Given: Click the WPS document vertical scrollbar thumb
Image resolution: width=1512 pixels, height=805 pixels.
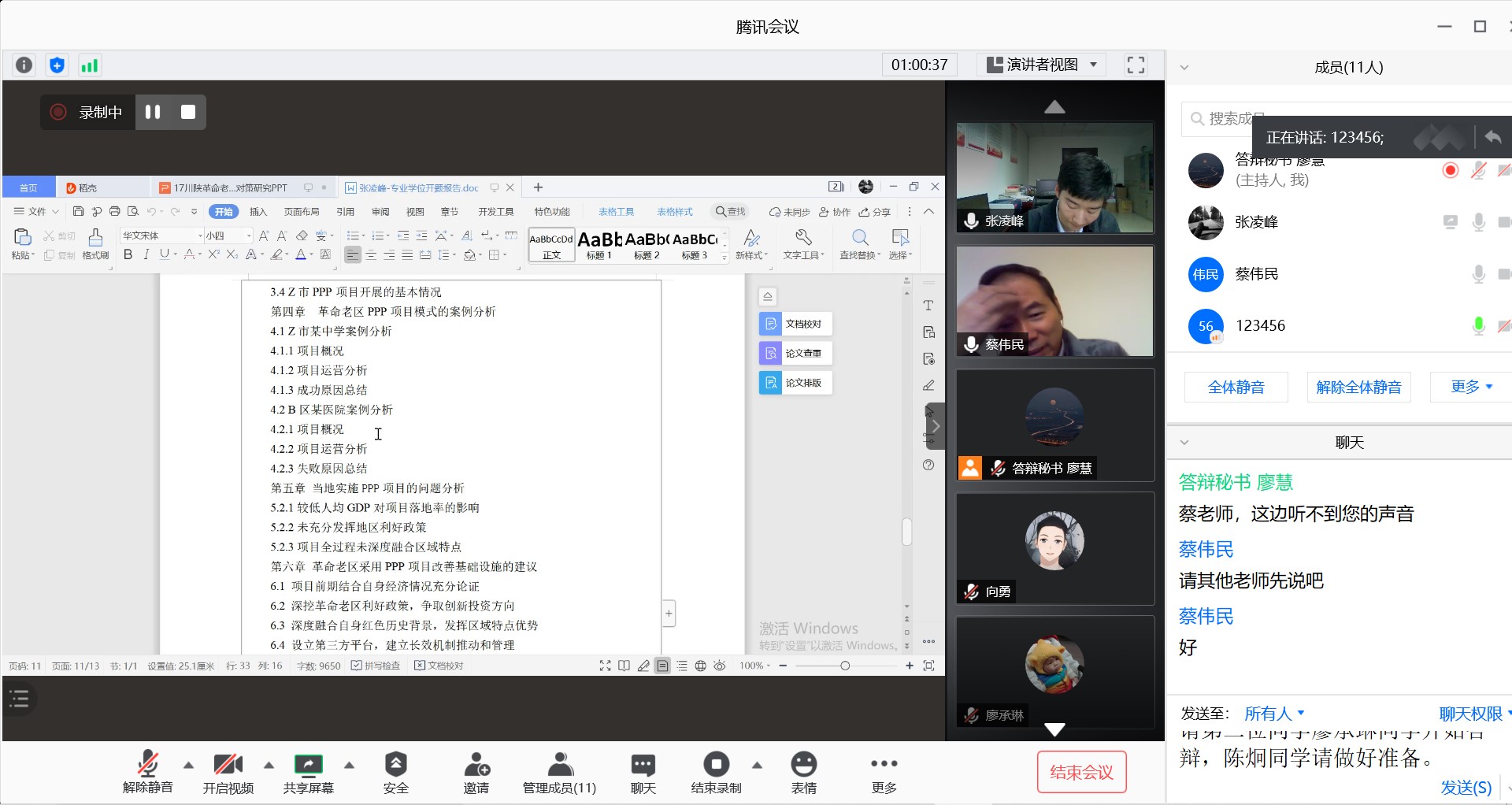Looking at the screenshot, I should point(906,531).
